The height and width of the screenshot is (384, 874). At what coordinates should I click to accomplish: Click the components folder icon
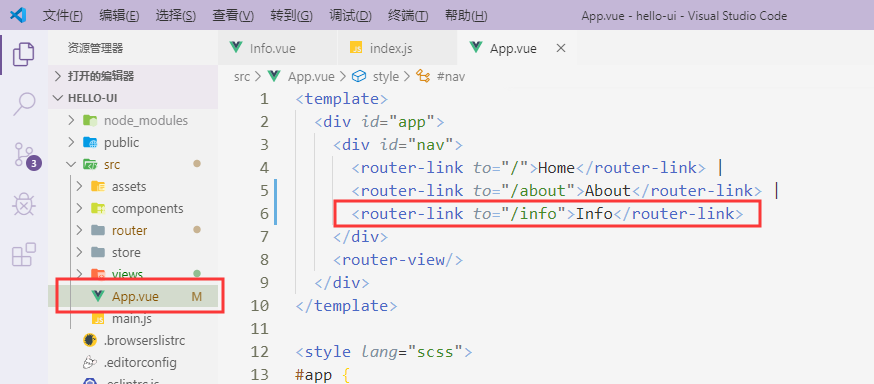point(98,208)
